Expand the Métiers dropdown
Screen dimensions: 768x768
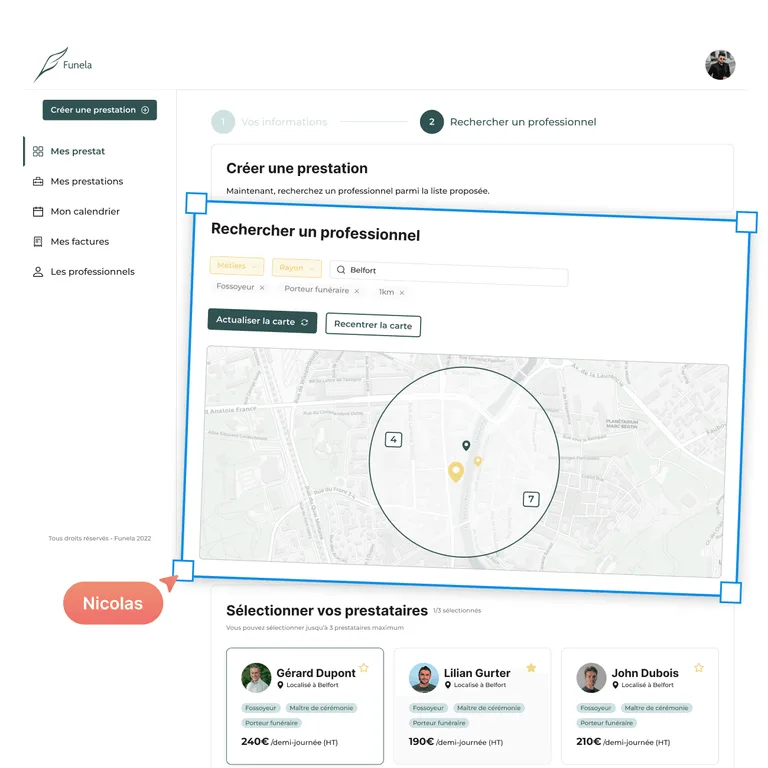point(237,266)
